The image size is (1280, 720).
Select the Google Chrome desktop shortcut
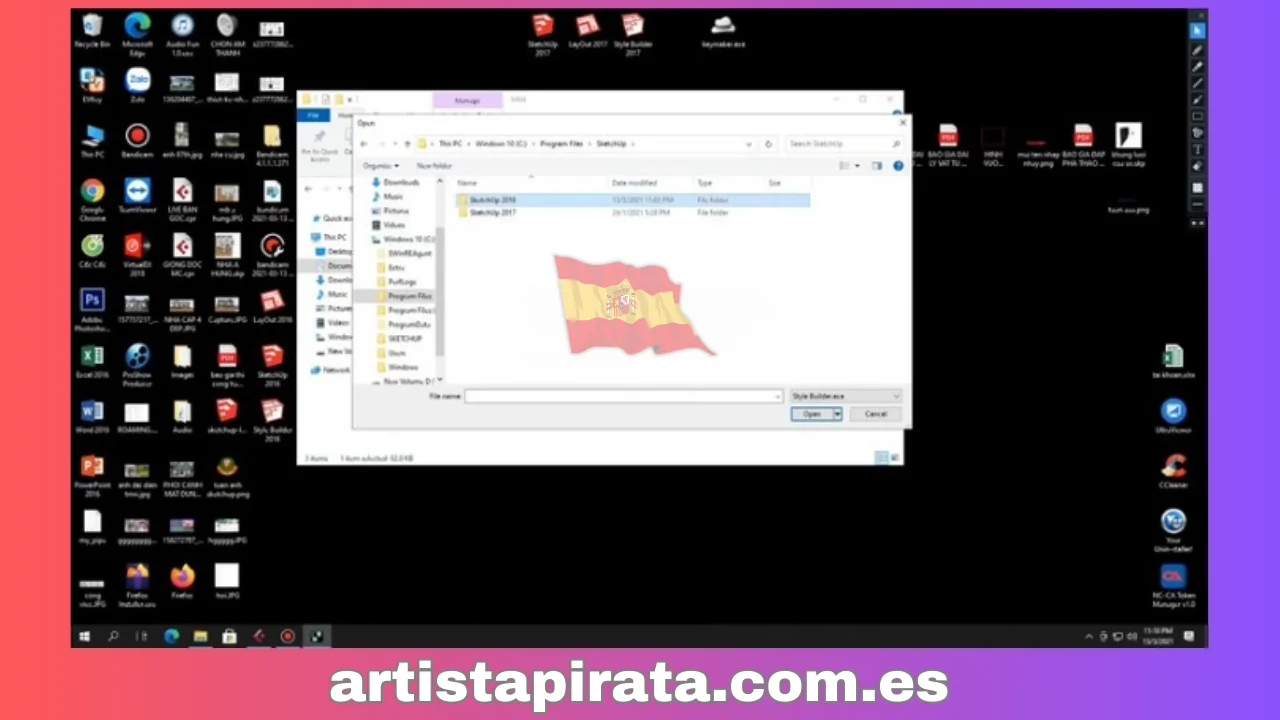pyautogui.click(x=93, y=197)
